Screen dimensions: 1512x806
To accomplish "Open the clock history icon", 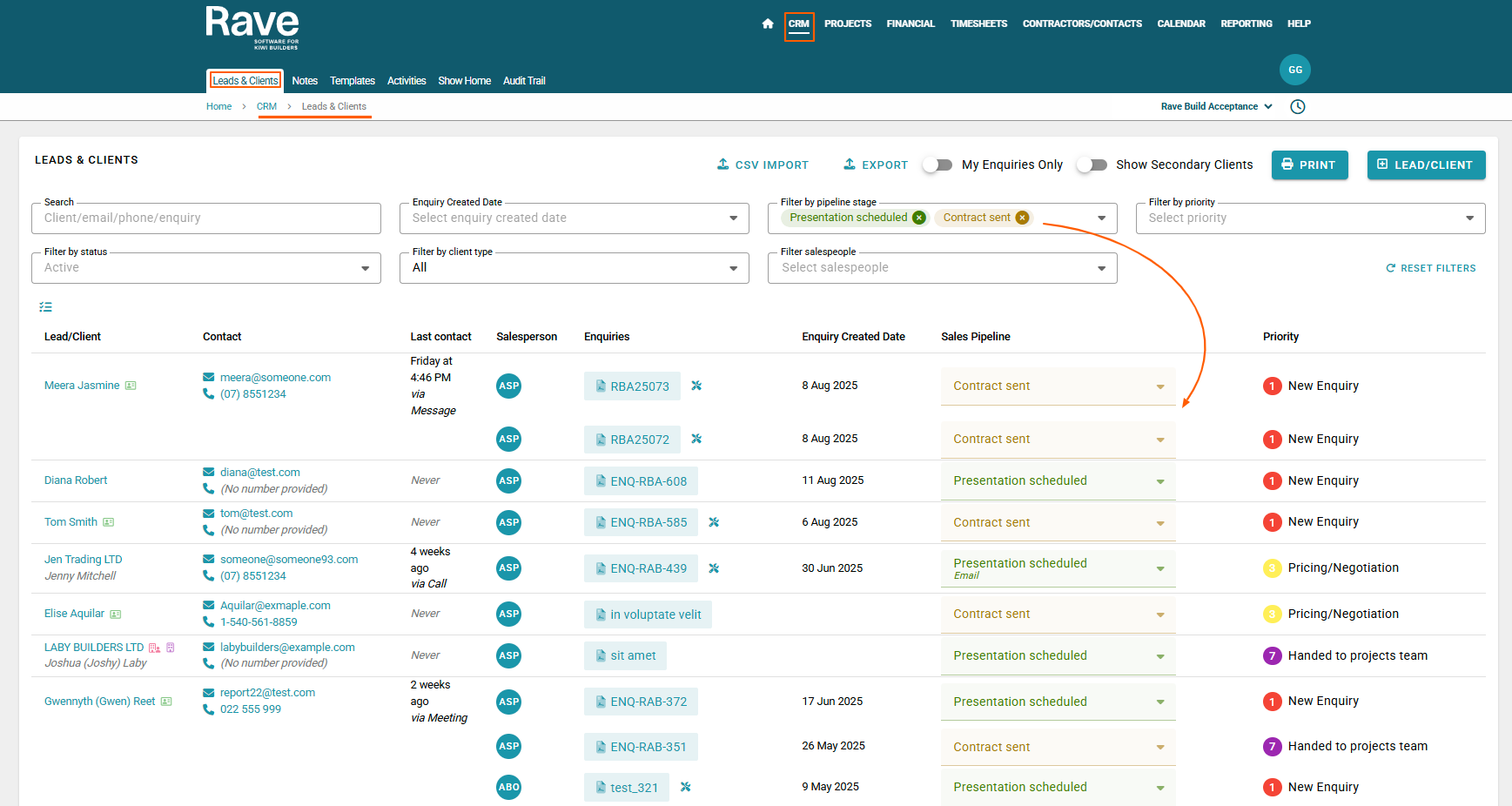I will click(x=1297, y=106).
